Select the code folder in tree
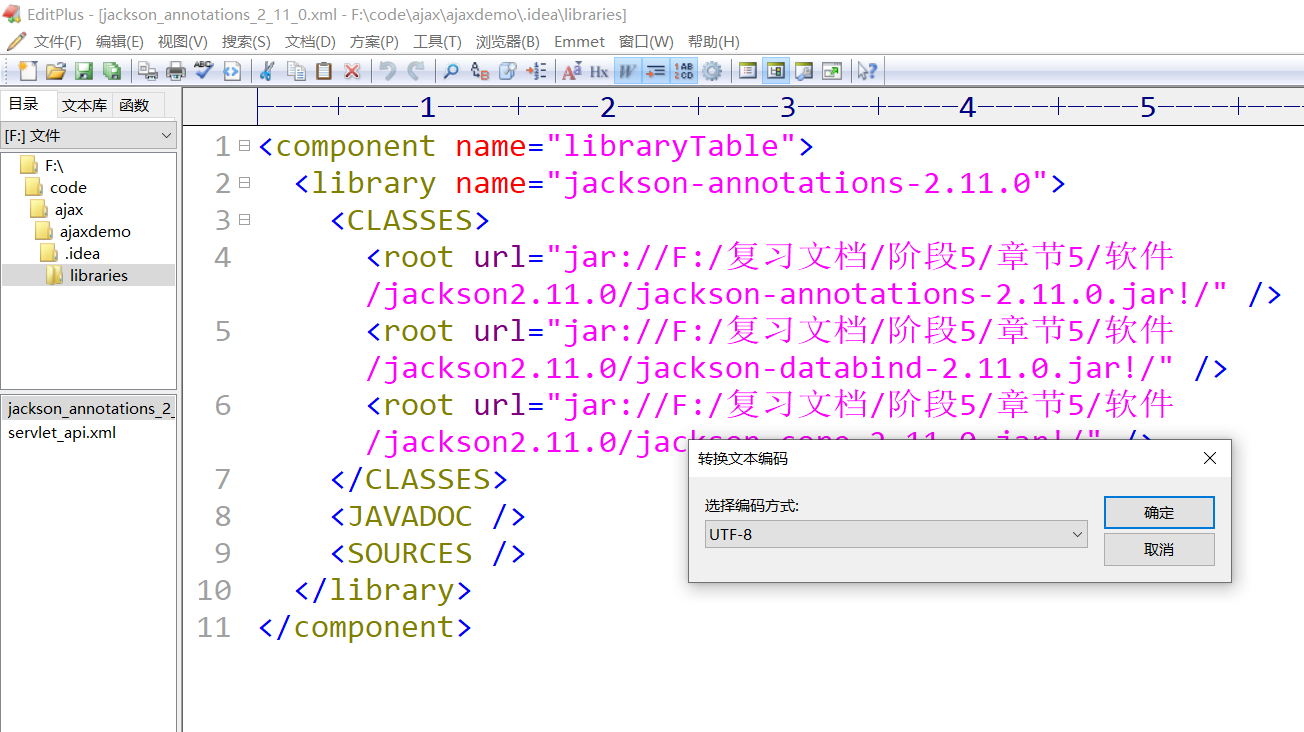This screenshot has height=732, width=1304. [57, 187]
